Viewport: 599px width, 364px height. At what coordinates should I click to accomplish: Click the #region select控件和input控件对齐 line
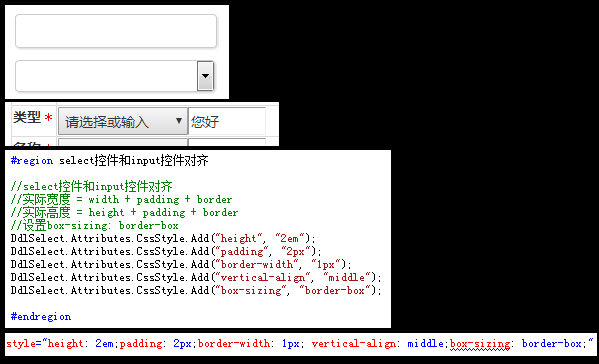(109, 160)
